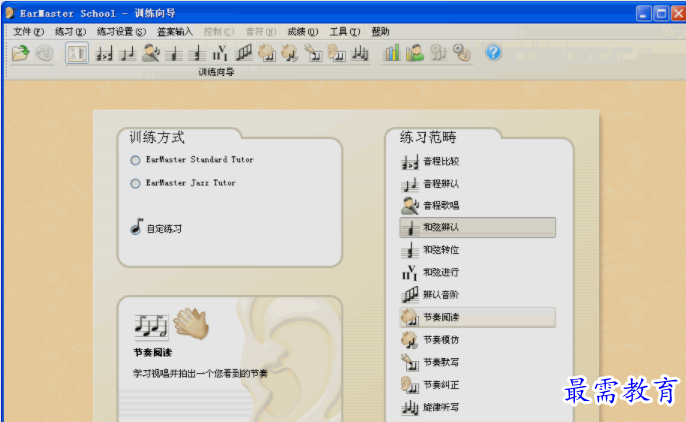This screenshot has height=422, width=686.
Task: Click the interval identification toolbar icon
Action: coord(127,53)
